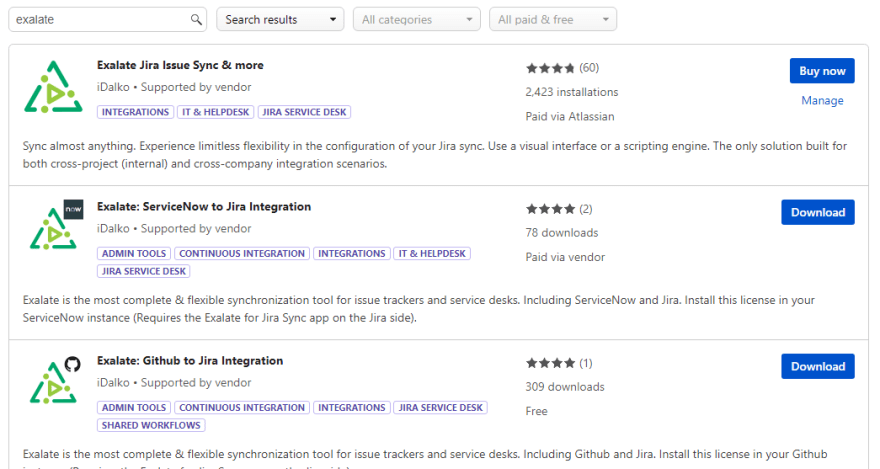Click the star rating of Github to Jira Integration
Viewport: 880px width, 469px height.
click(x=550, y=364)
